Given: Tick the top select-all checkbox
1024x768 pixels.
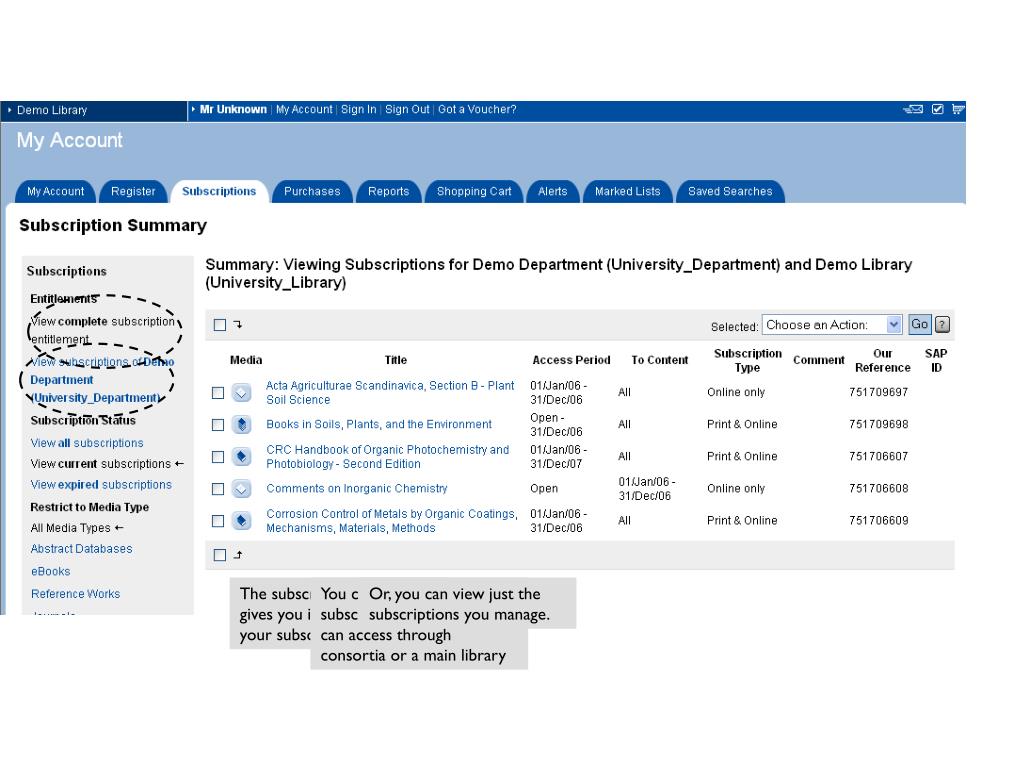Looking at the screenshot, I should 219,325.
